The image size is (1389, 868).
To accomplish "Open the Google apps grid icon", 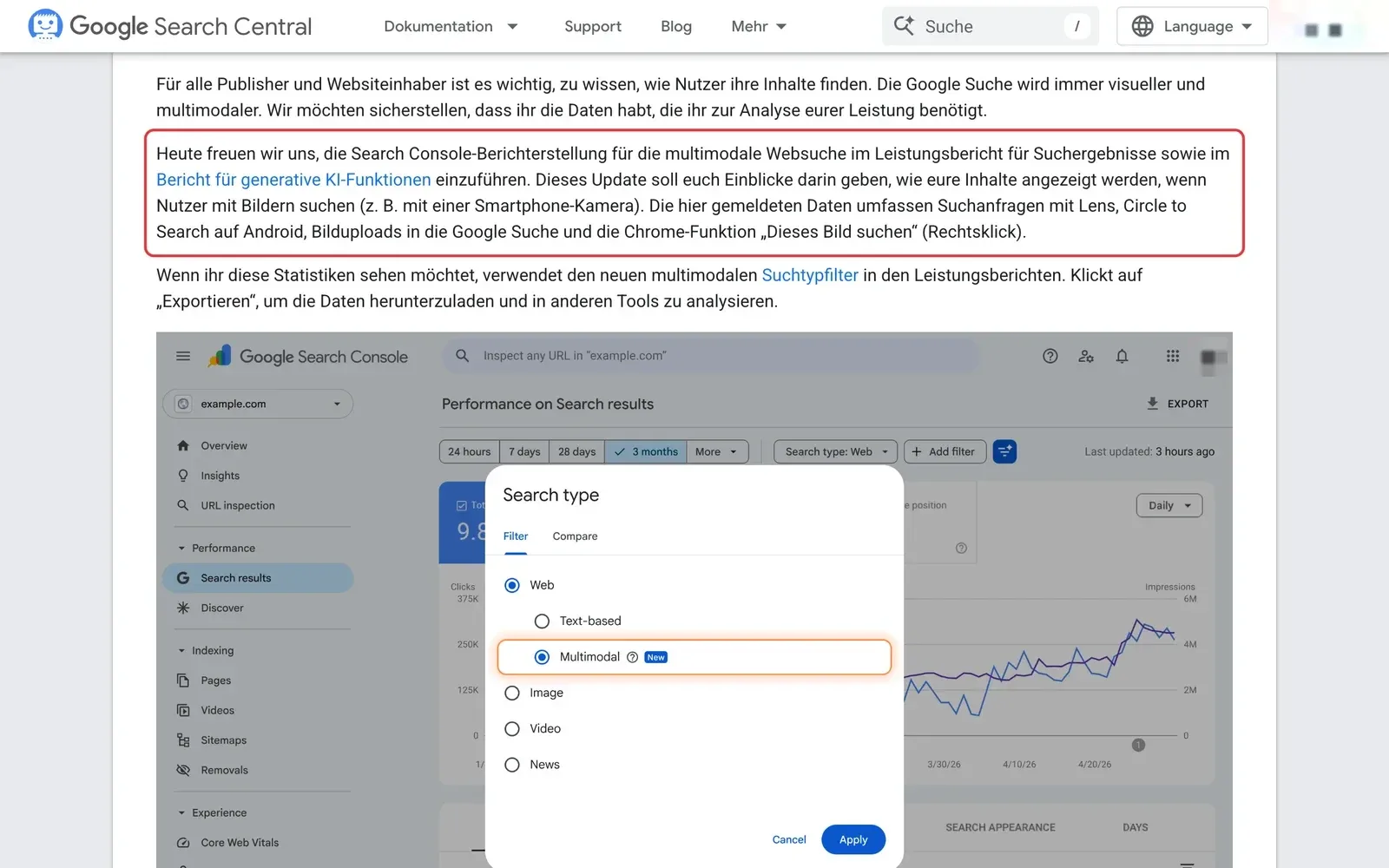I will [x=1173, y=356].
